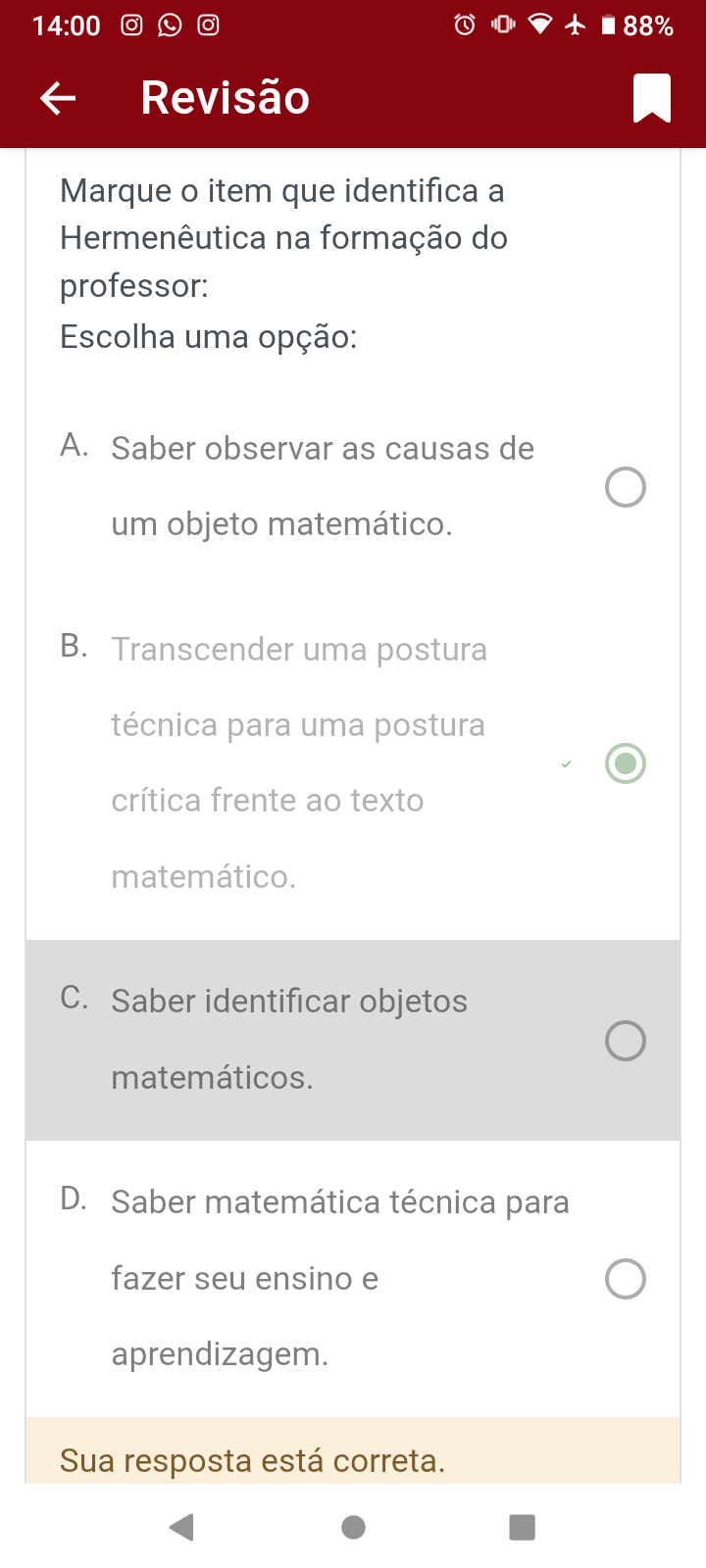
Task: Tap the Android recent apps square
Action: (523, 1527)
